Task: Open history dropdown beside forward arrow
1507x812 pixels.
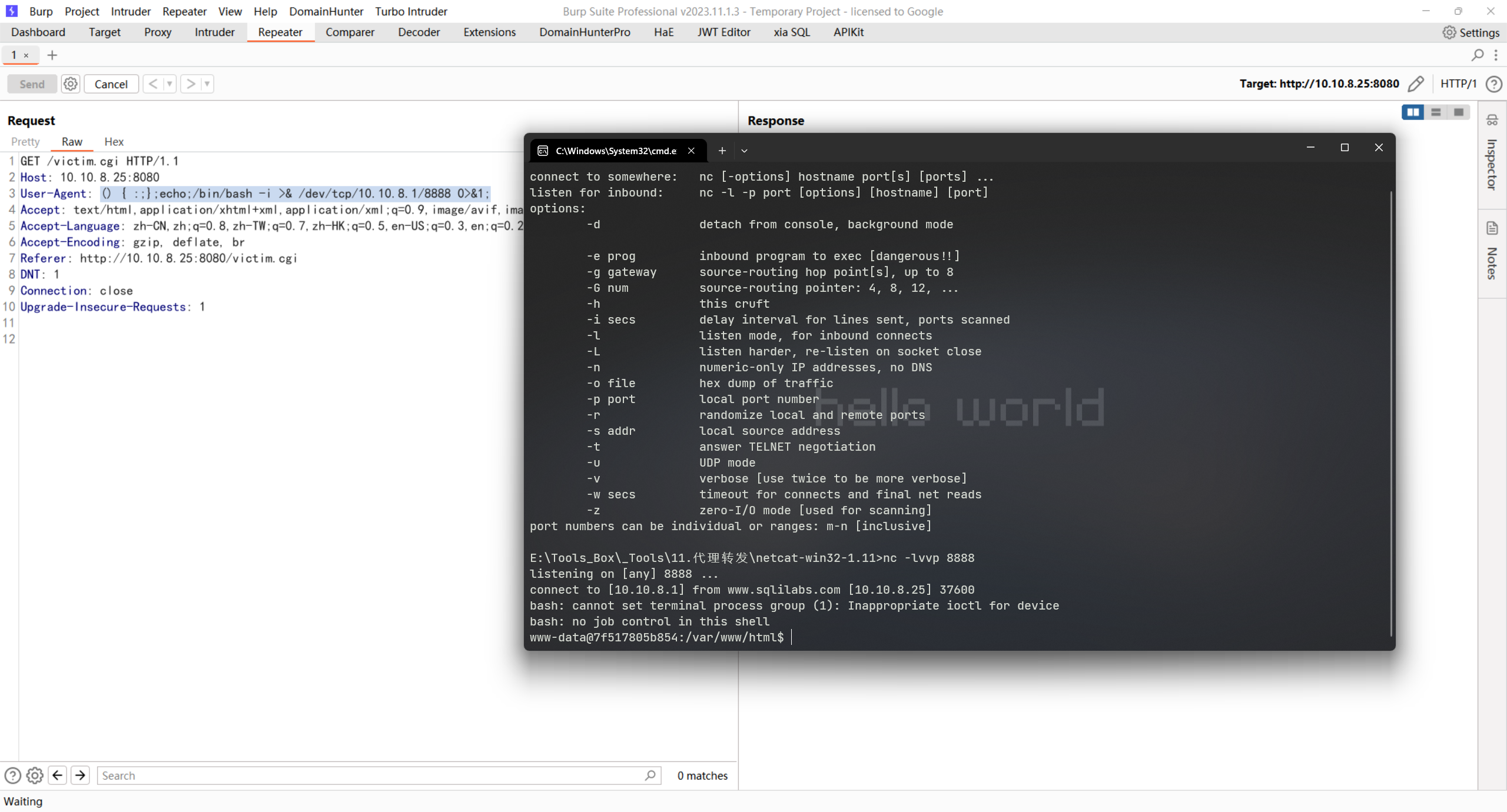Action: 207,84
